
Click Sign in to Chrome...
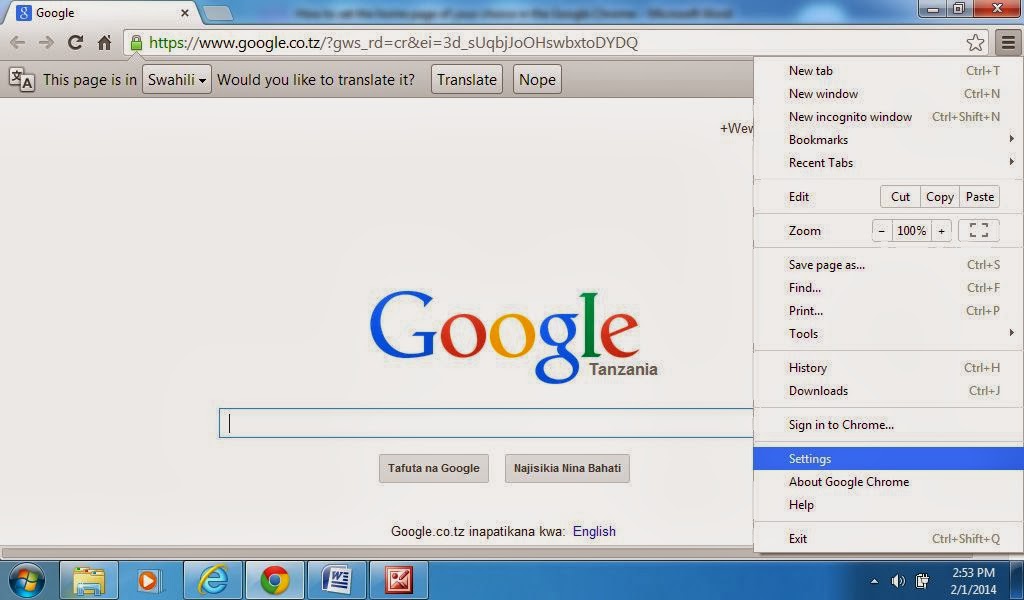pyautogui.click(x=888, y=425)
